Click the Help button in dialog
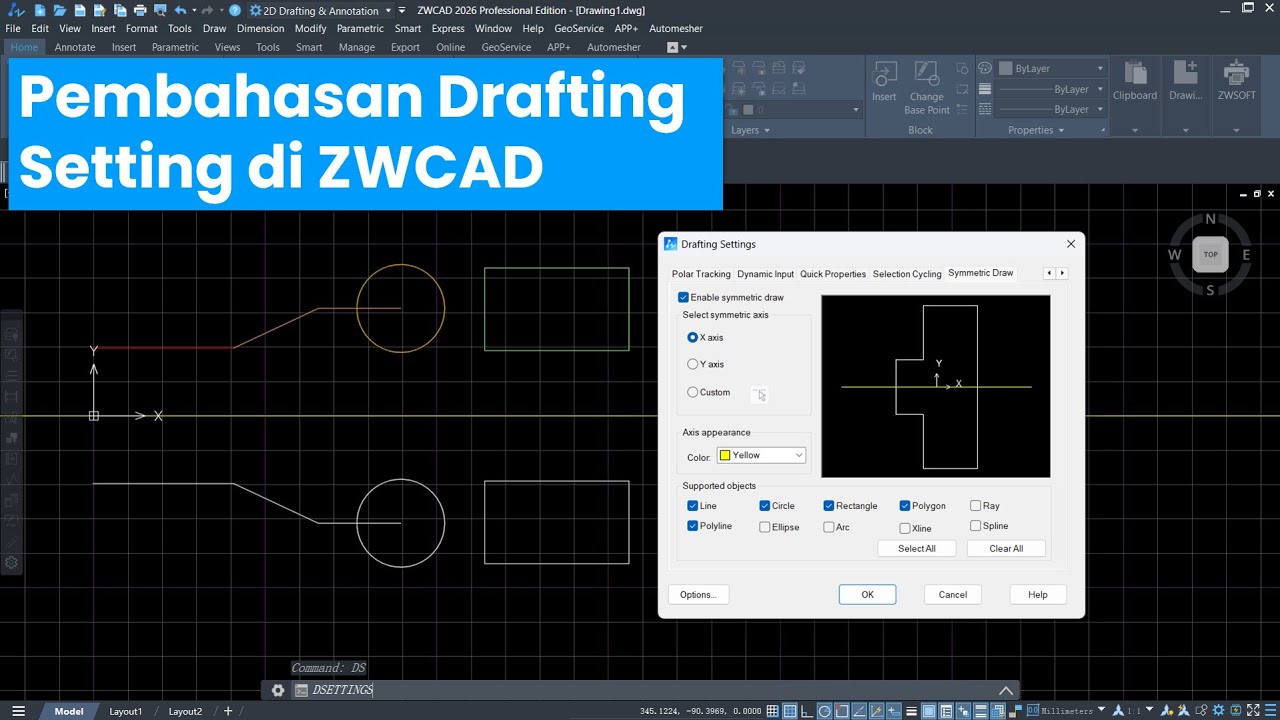 [x=1038, y=594]
